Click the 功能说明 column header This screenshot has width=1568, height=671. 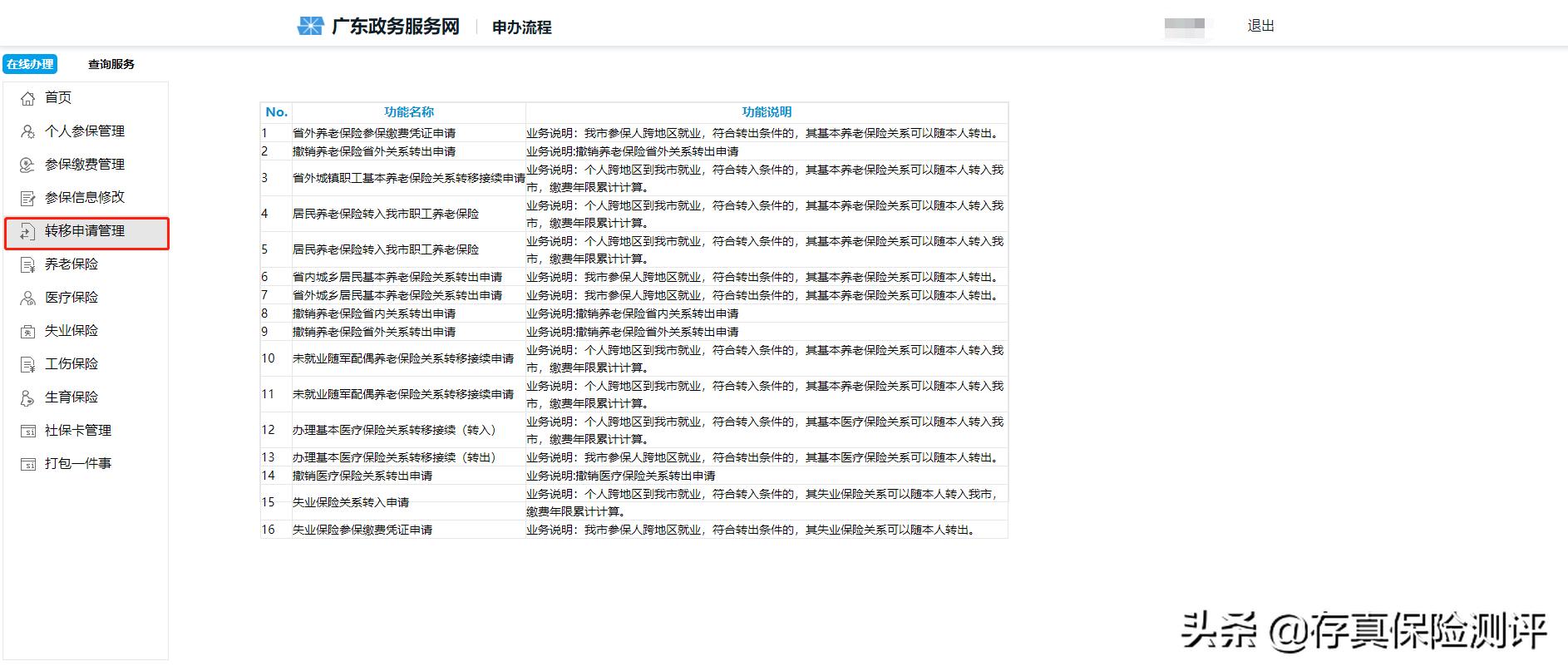[x=767, y=112]
